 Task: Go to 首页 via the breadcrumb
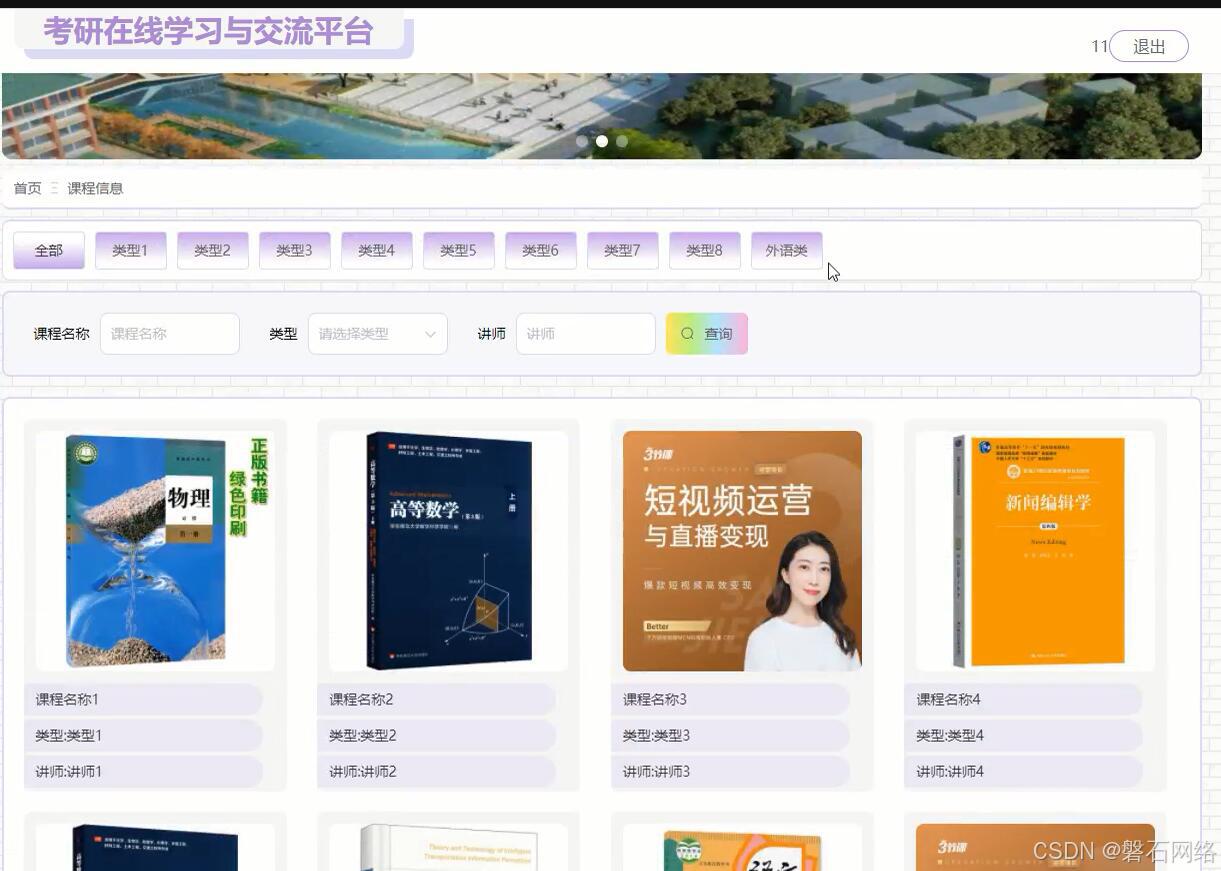[x=27, y=188]
